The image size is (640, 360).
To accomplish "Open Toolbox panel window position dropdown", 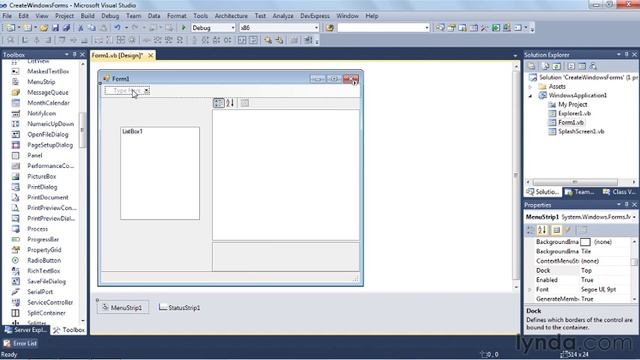I will pos(67,54).
